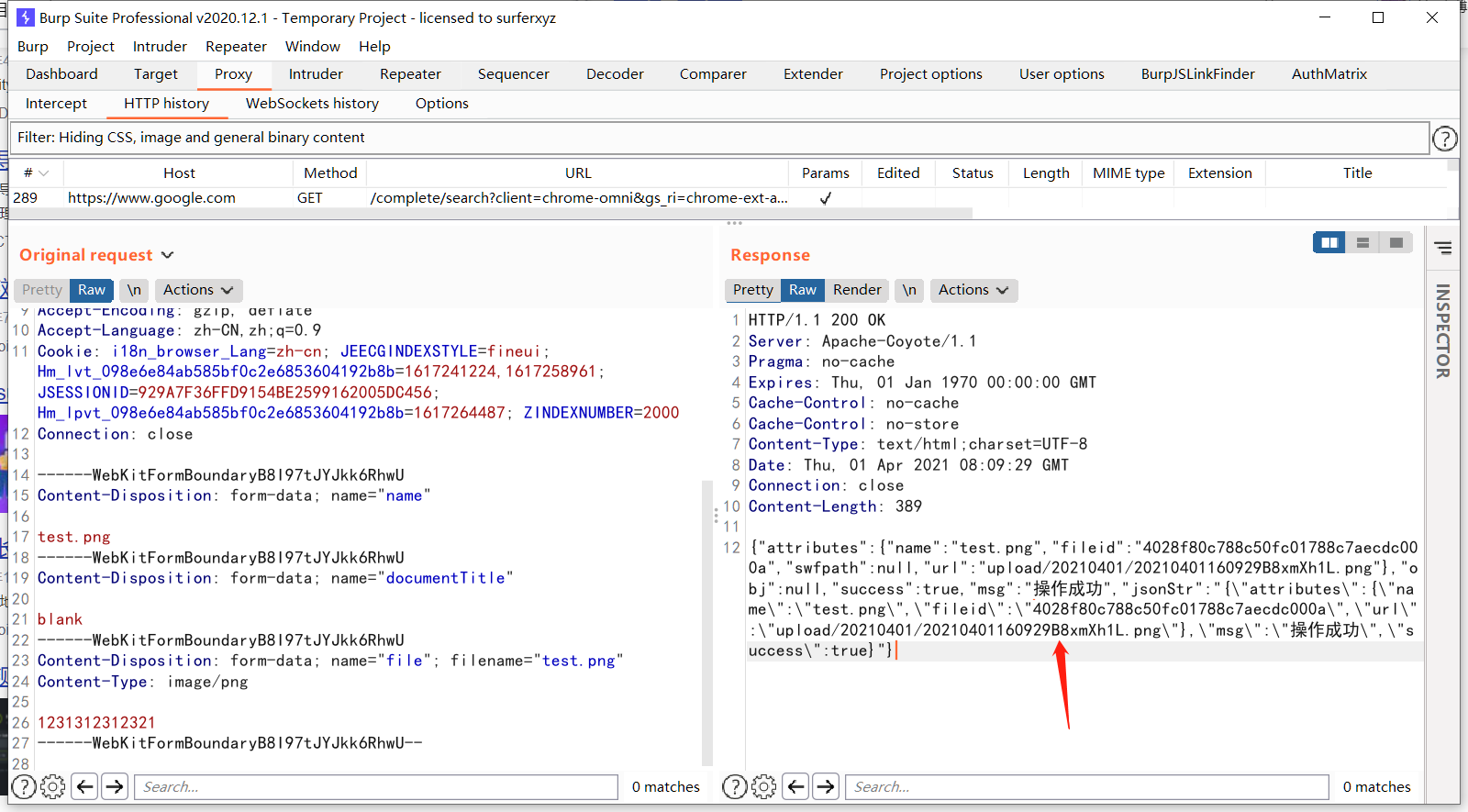Switch to WebSockets history sub-tab
Image resolution: width=1468 pixels, height=812 pixels.
[312, 104]
